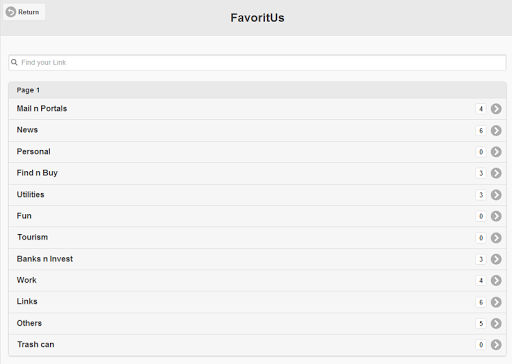Click the Tourism chevron arrow
512x364 pixels.
click(x=496, y=238)
